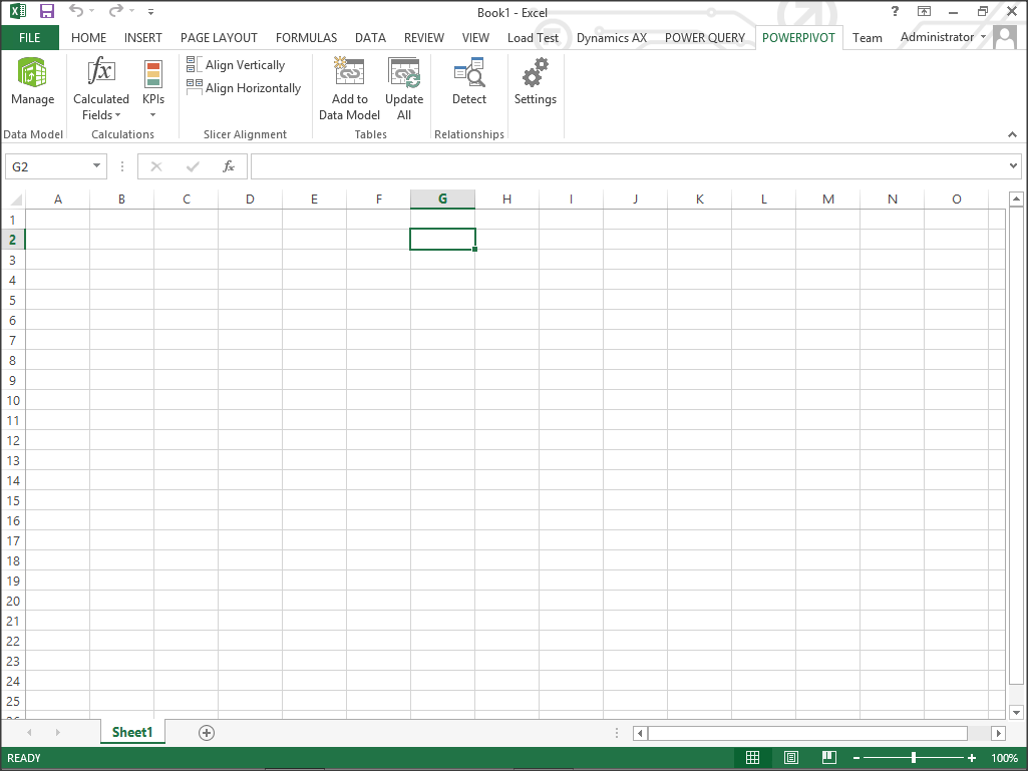Expand the Calculated Fields dropdown
1028x771 pixels.
point(101,107)
